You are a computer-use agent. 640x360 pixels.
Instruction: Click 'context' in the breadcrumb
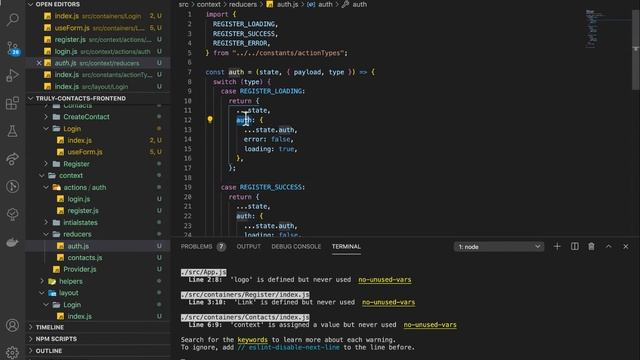209,4
